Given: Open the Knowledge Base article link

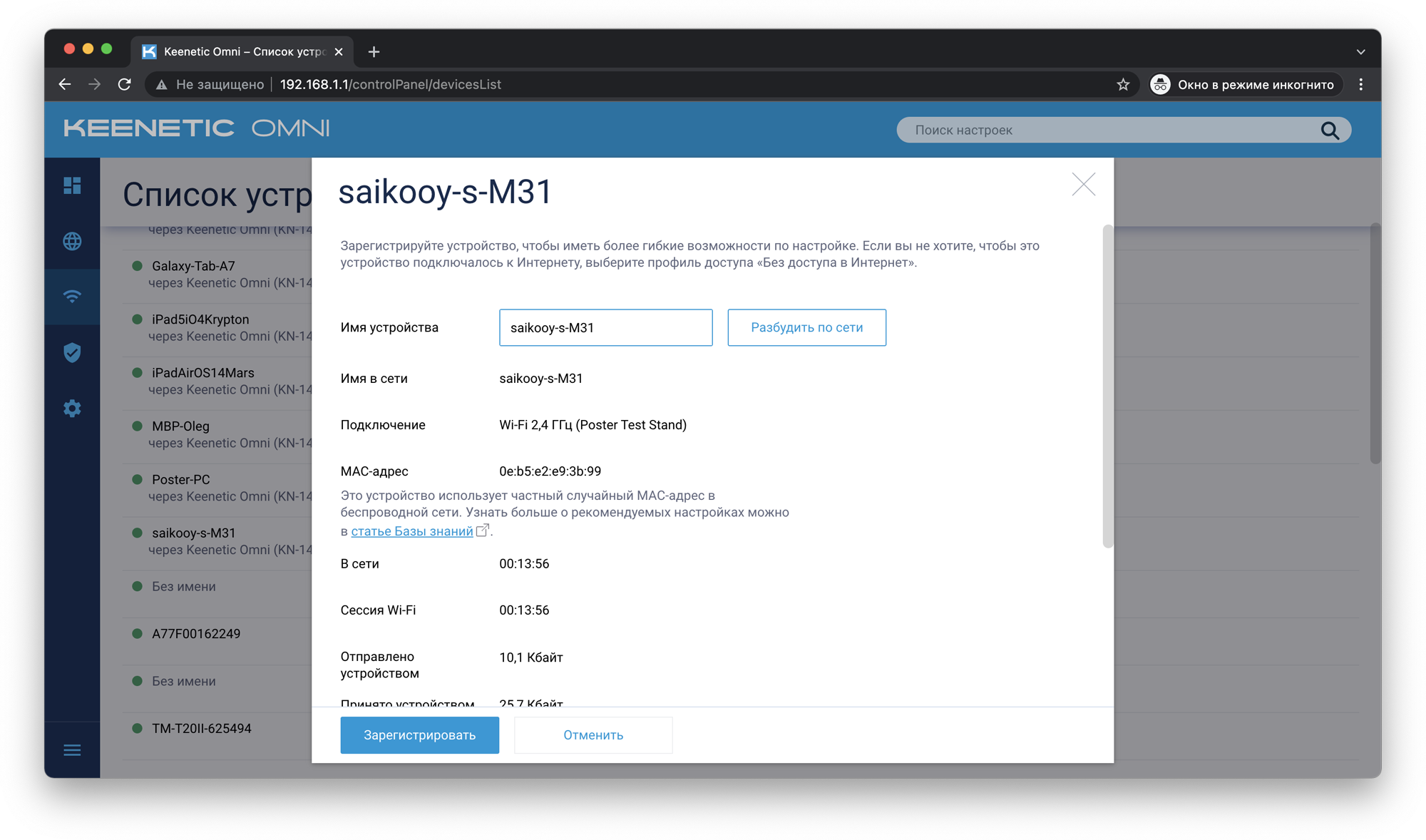Looking at the screenshot, I should click(412, 531).
